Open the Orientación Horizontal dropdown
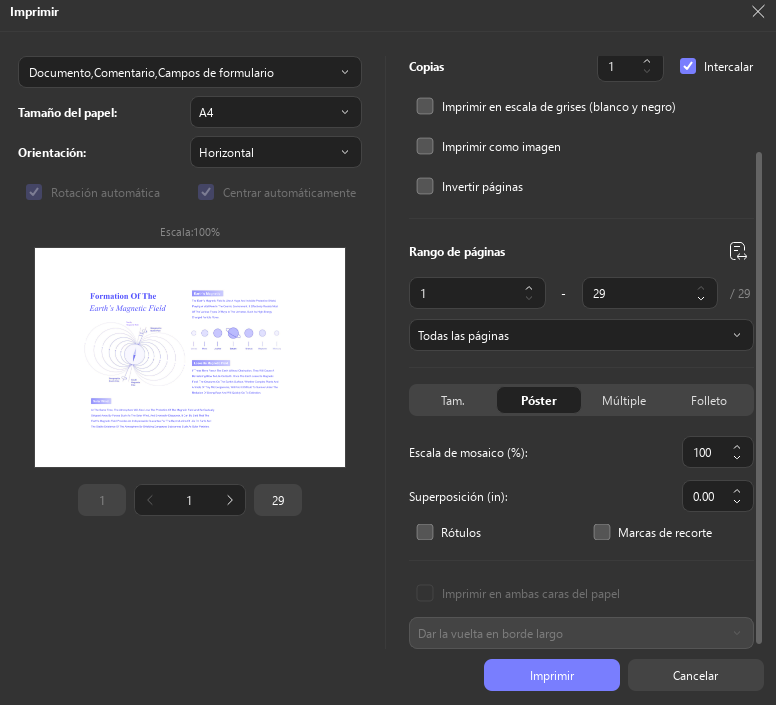776x705 pixels. [x=276, y=152]
